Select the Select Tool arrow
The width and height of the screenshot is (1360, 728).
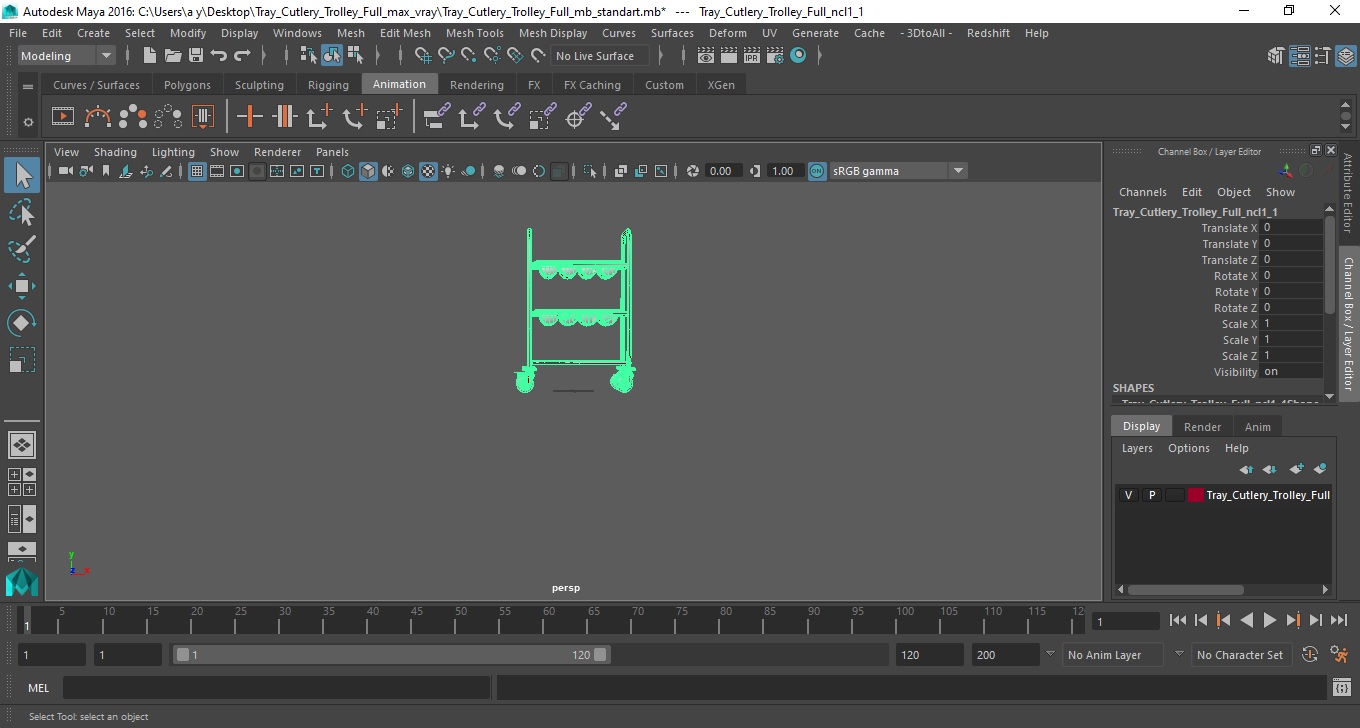(22, 176)
